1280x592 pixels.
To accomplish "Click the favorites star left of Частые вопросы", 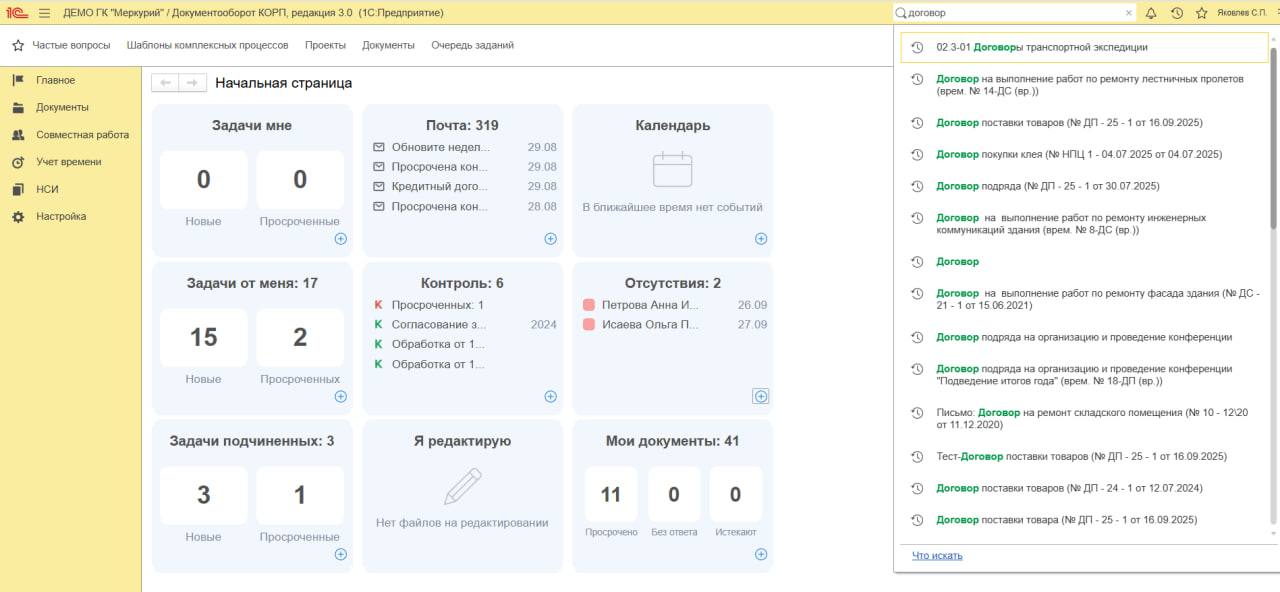I will click(18, 45).
